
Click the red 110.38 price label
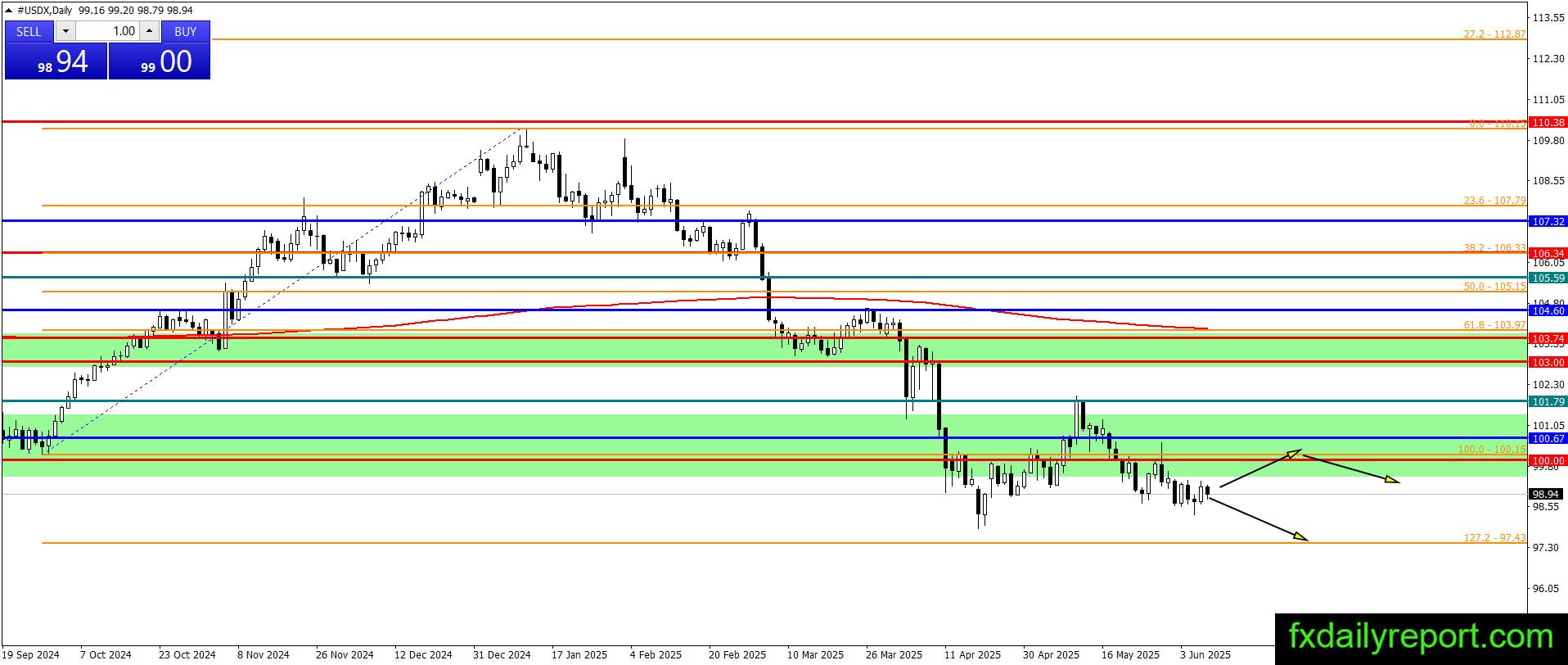[x=1548, y=122]
